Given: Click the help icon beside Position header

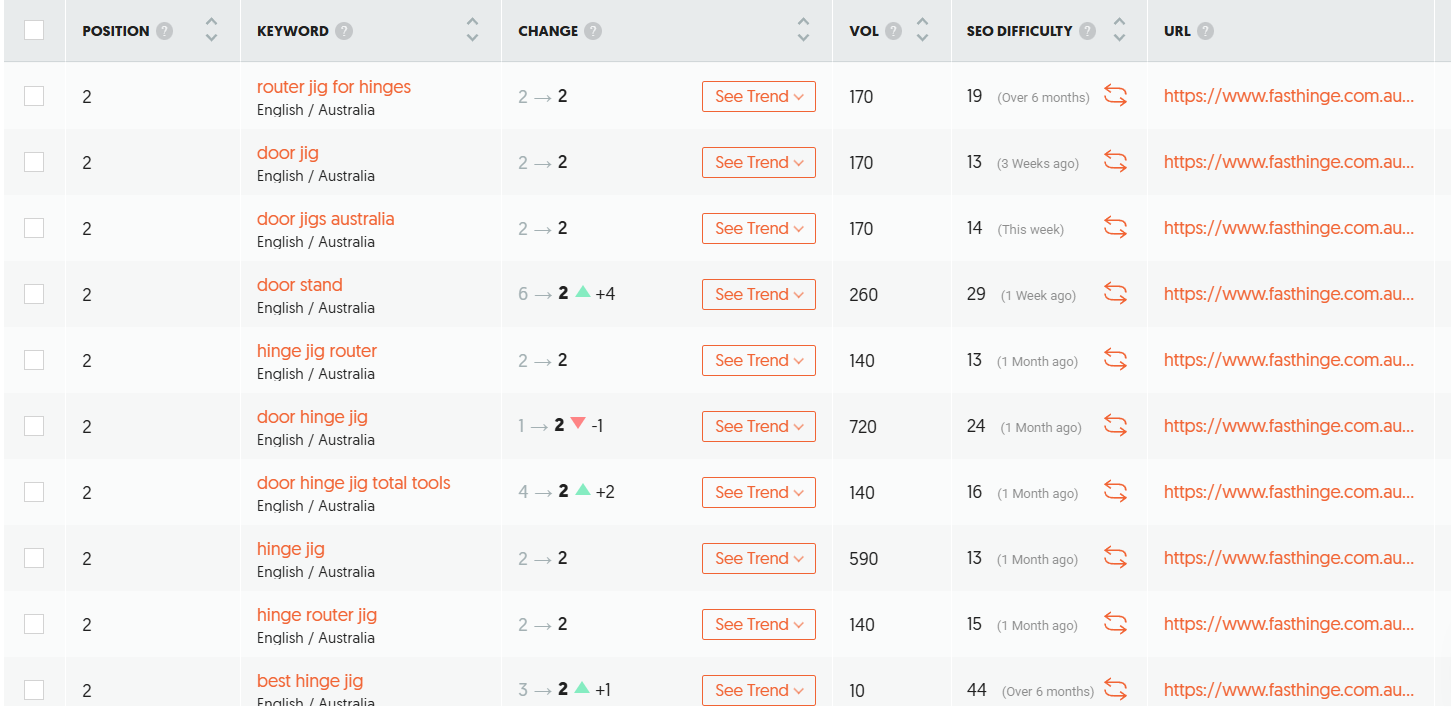Looking at the screenshot, I should (x=165, y=31).
